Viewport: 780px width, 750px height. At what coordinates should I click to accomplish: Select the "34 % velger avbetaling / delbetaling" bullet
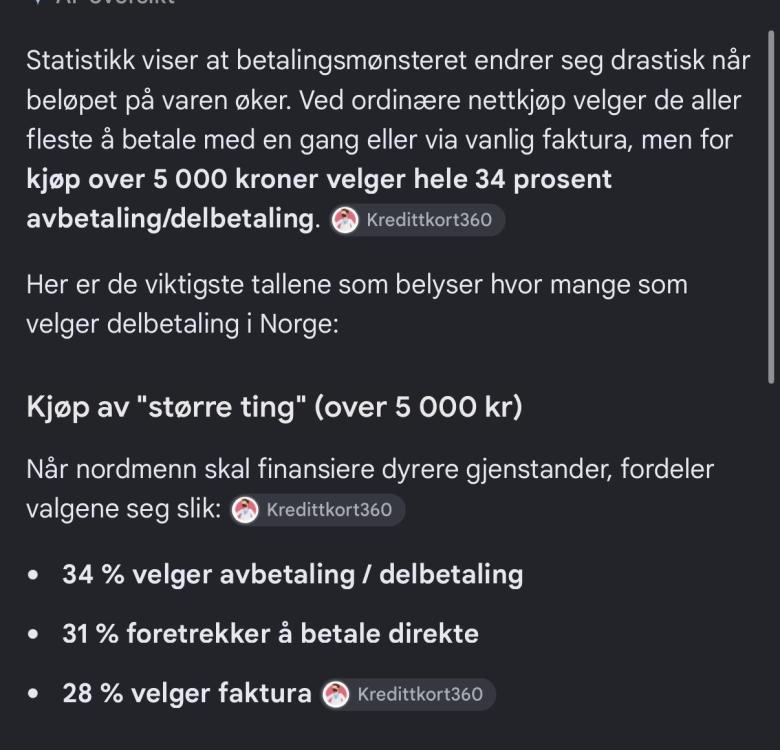pos(292,574)
